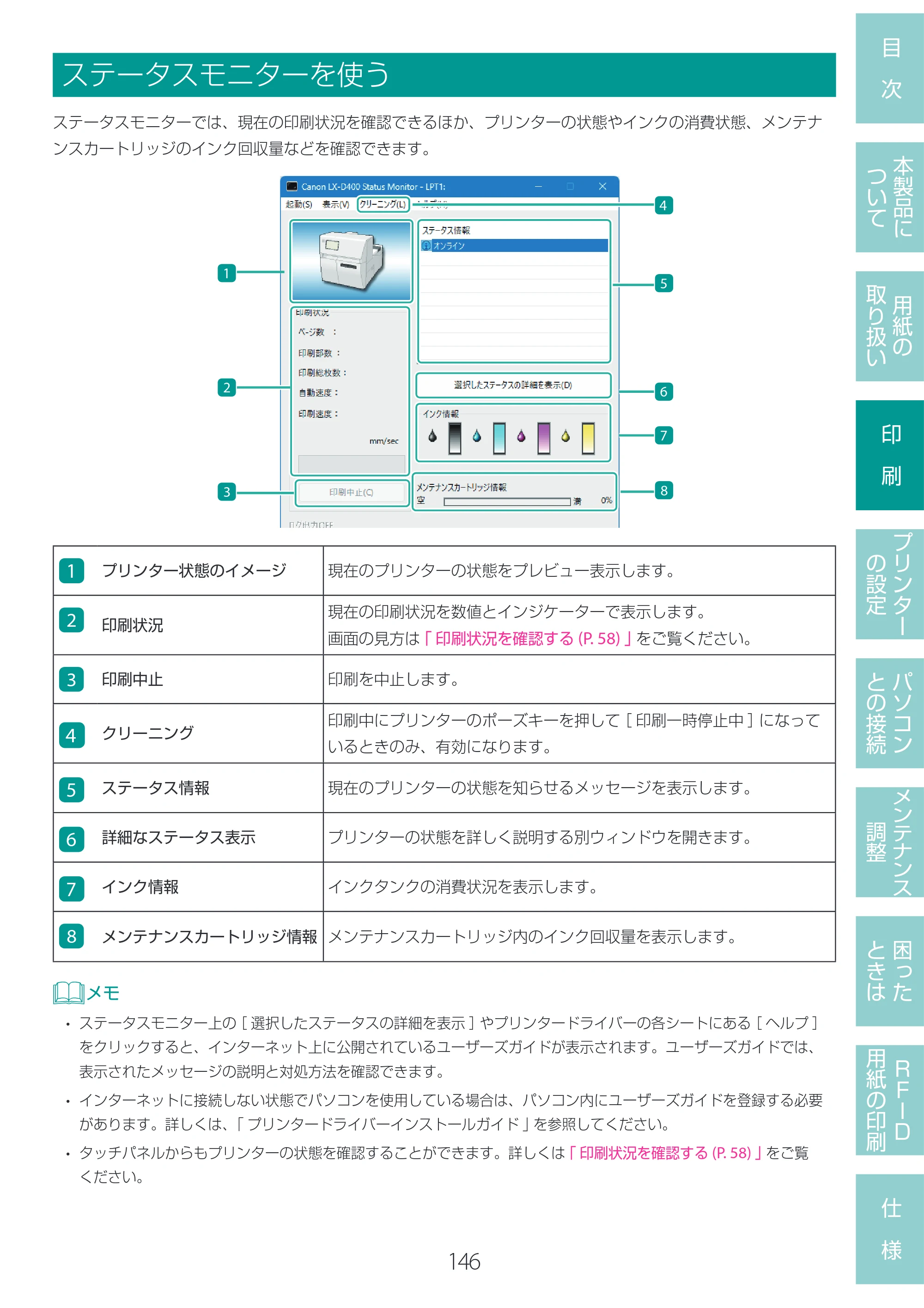Open the 本製品について side tab
This screenshot has width=924, height=1308.
click(890, 197)
